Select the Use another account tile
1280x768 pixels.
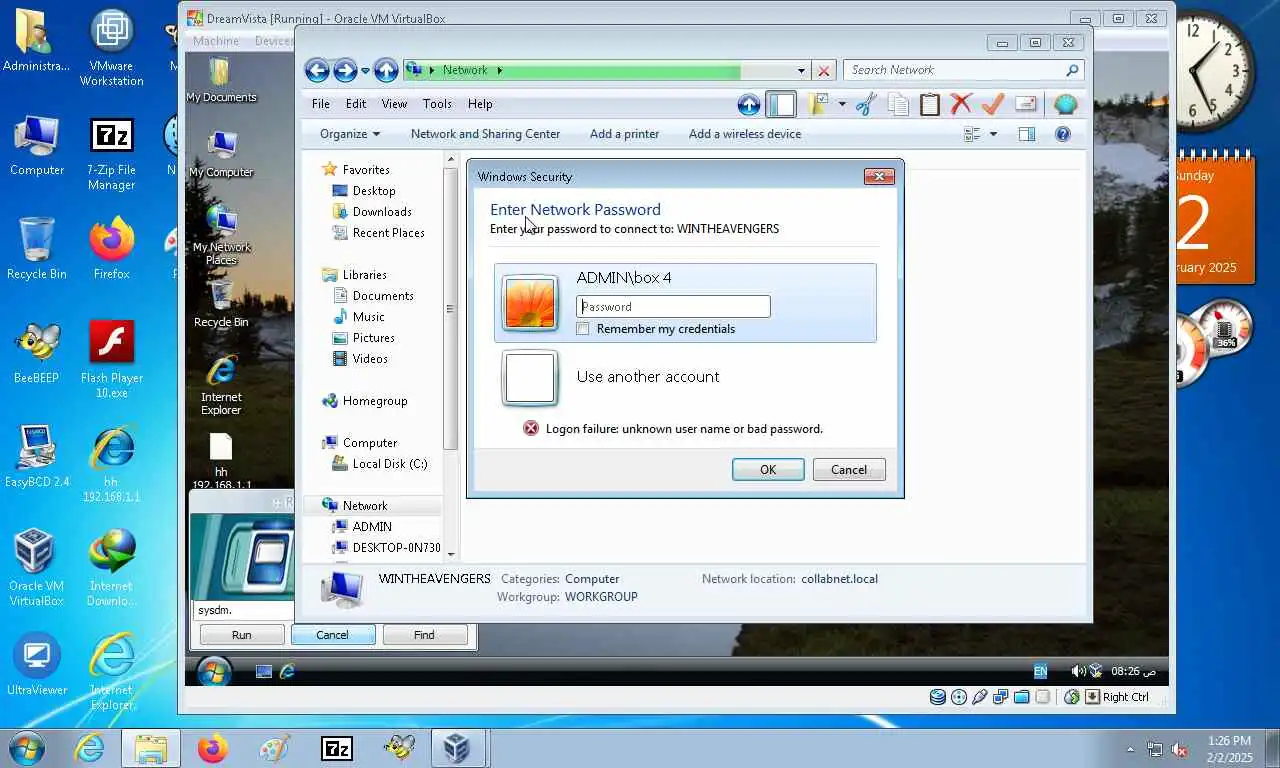coord(685,377)
